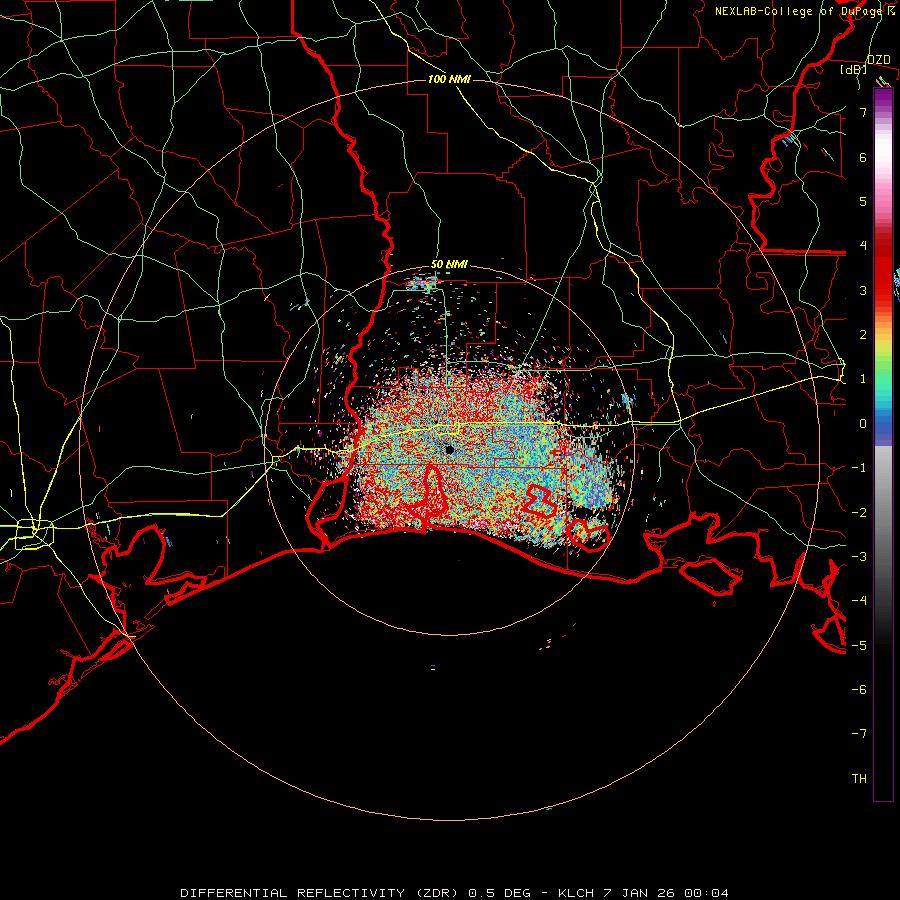Click the "3" value on the dB scale

pos(863,290)
